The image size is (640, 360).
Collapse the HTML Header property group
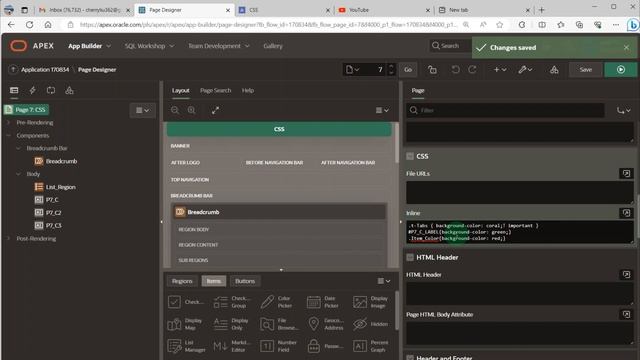point(410,258)
